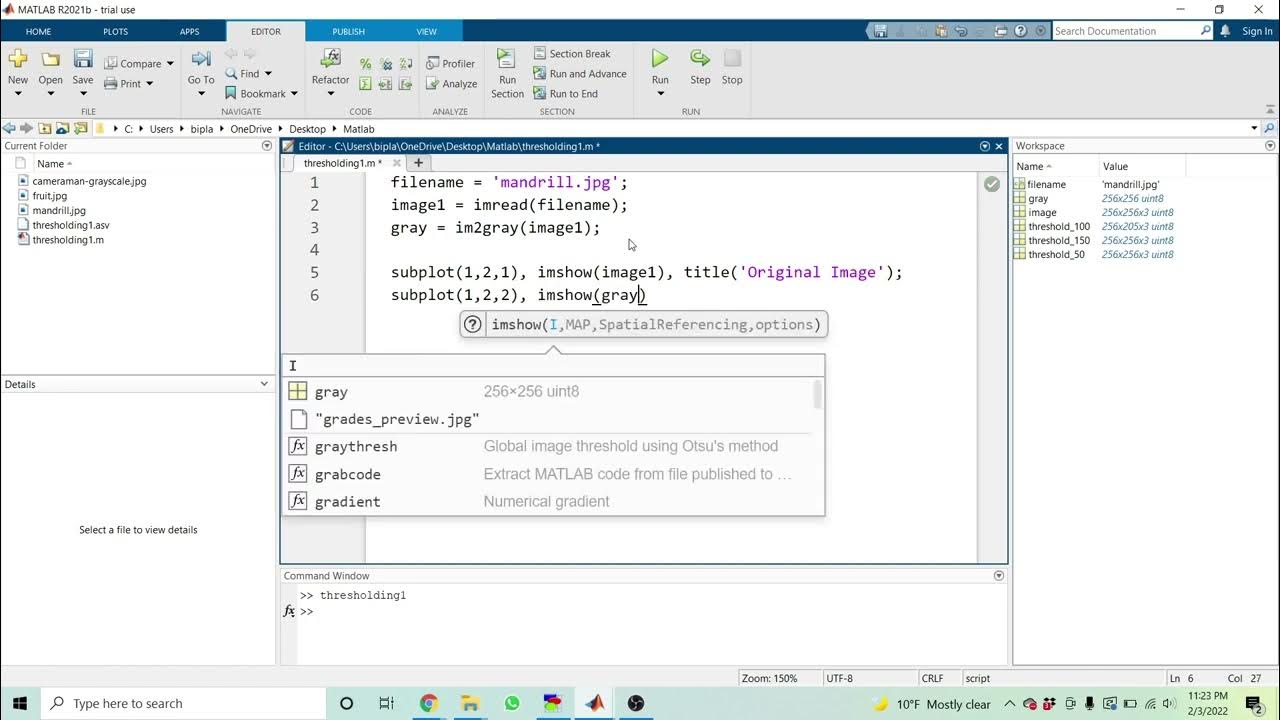The image size is (1280, 720).
Task: Click Sign In link
Action: click(1257, 31)
